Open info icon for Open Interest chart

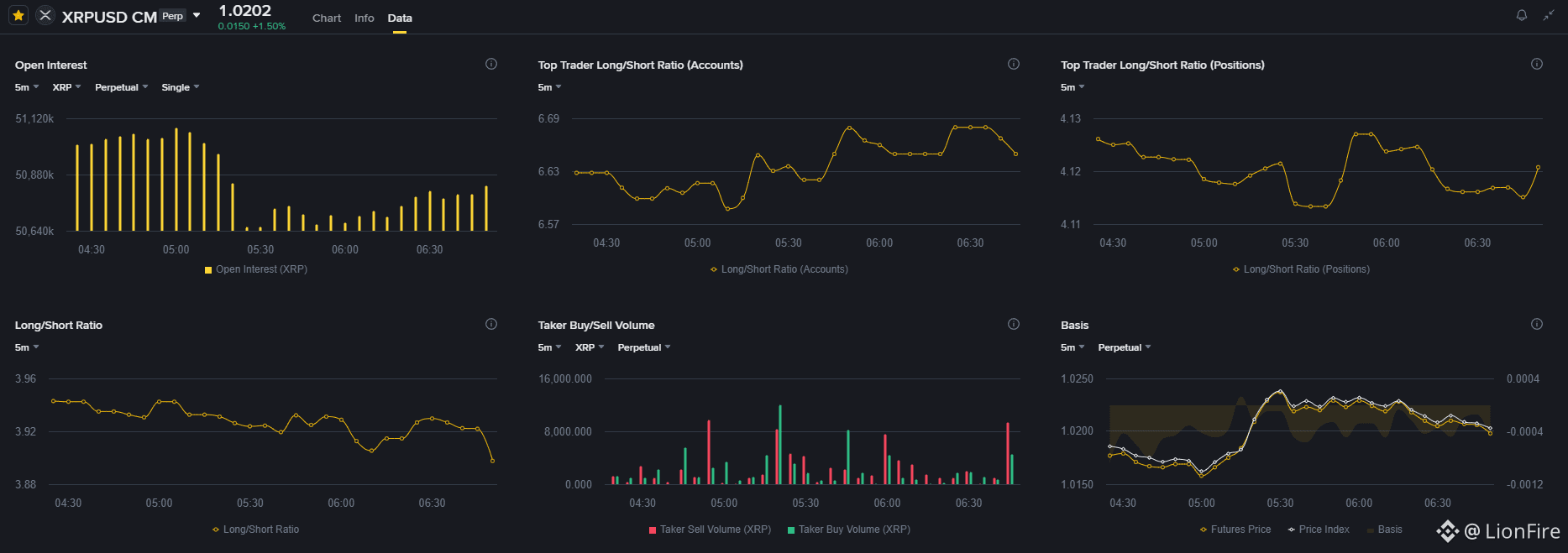491,64
